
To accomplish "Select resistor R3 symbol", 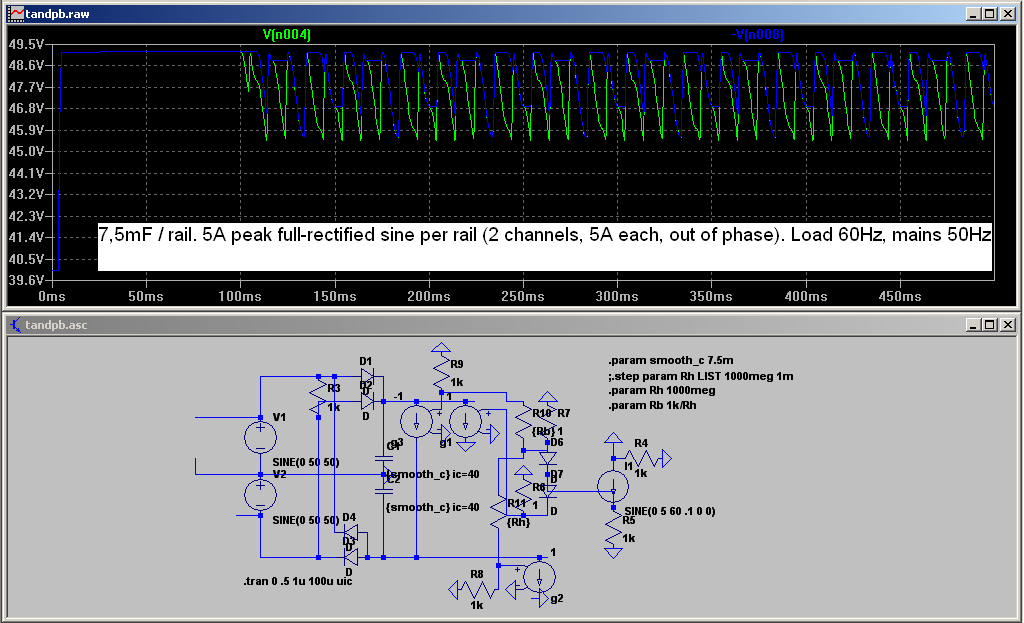I will click(318, 396).
